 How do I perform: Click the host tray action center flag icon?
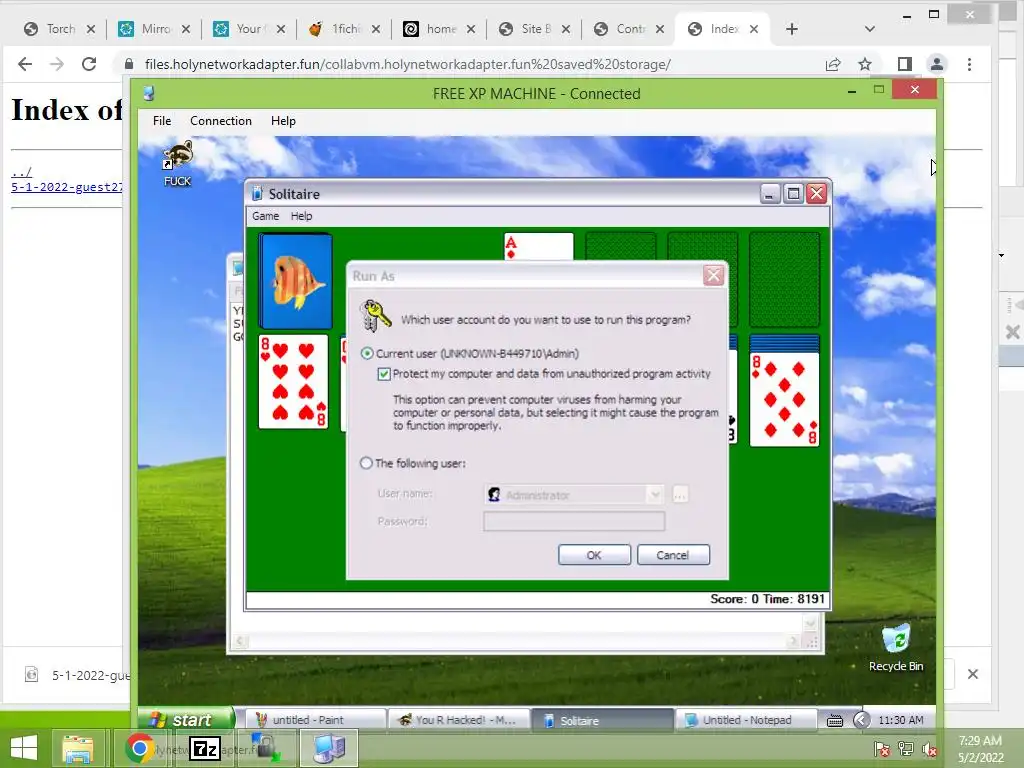point(882,749)
